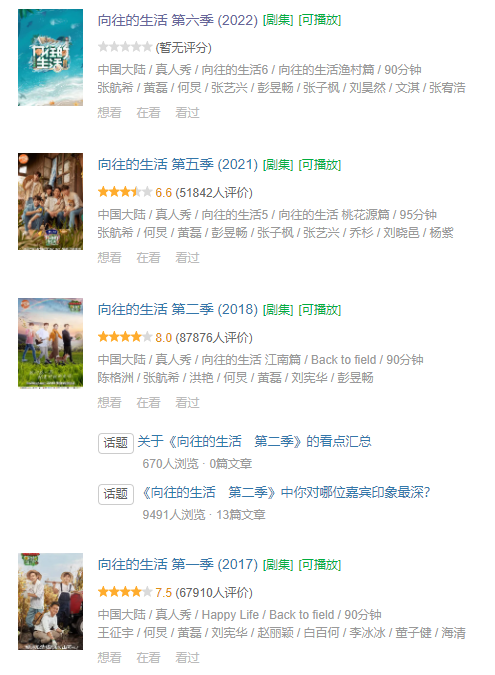495x675 pixels.
Task: Click the Season 6 beach poster thumbnail
Action: tap(50, 57)
